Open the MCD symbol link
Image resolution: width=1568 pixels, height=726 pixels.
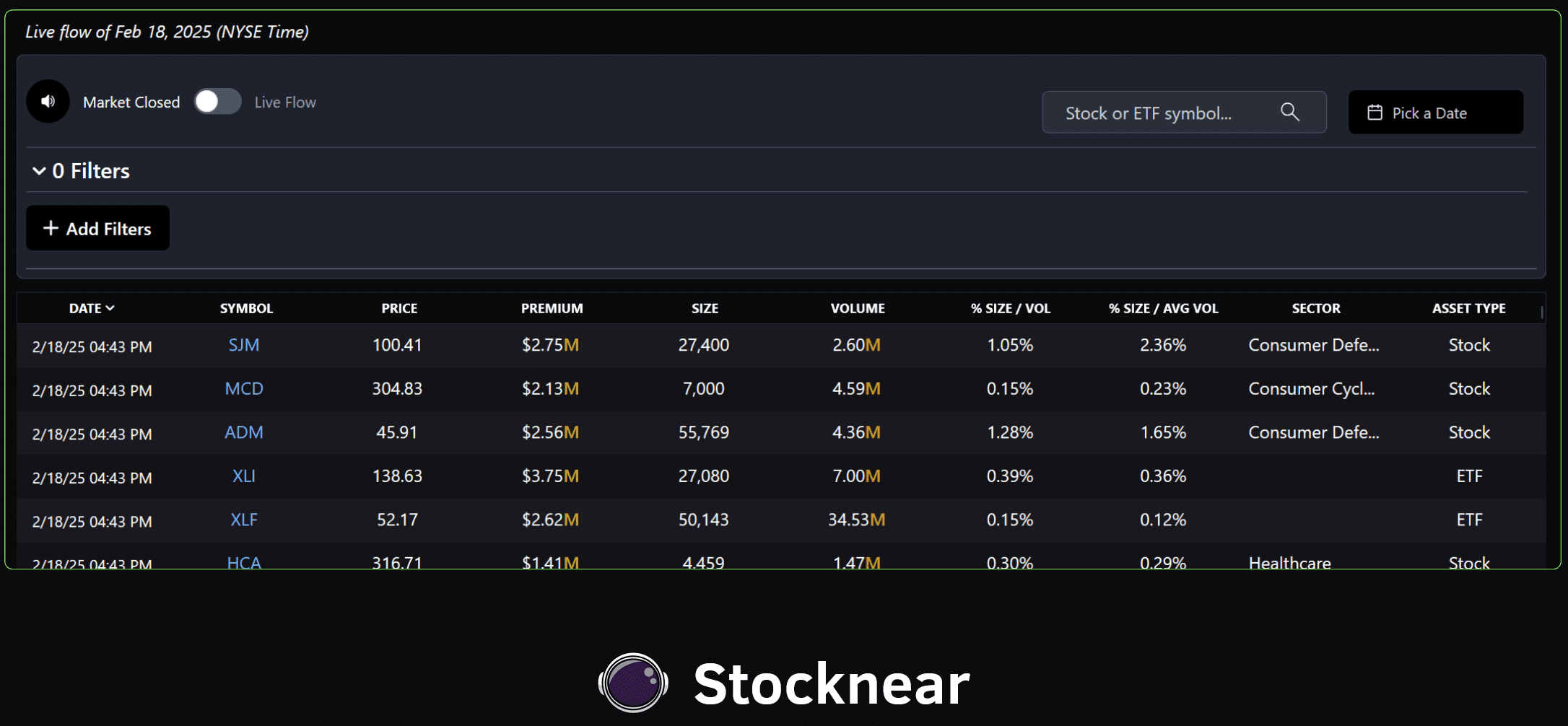tap(244, 388)
